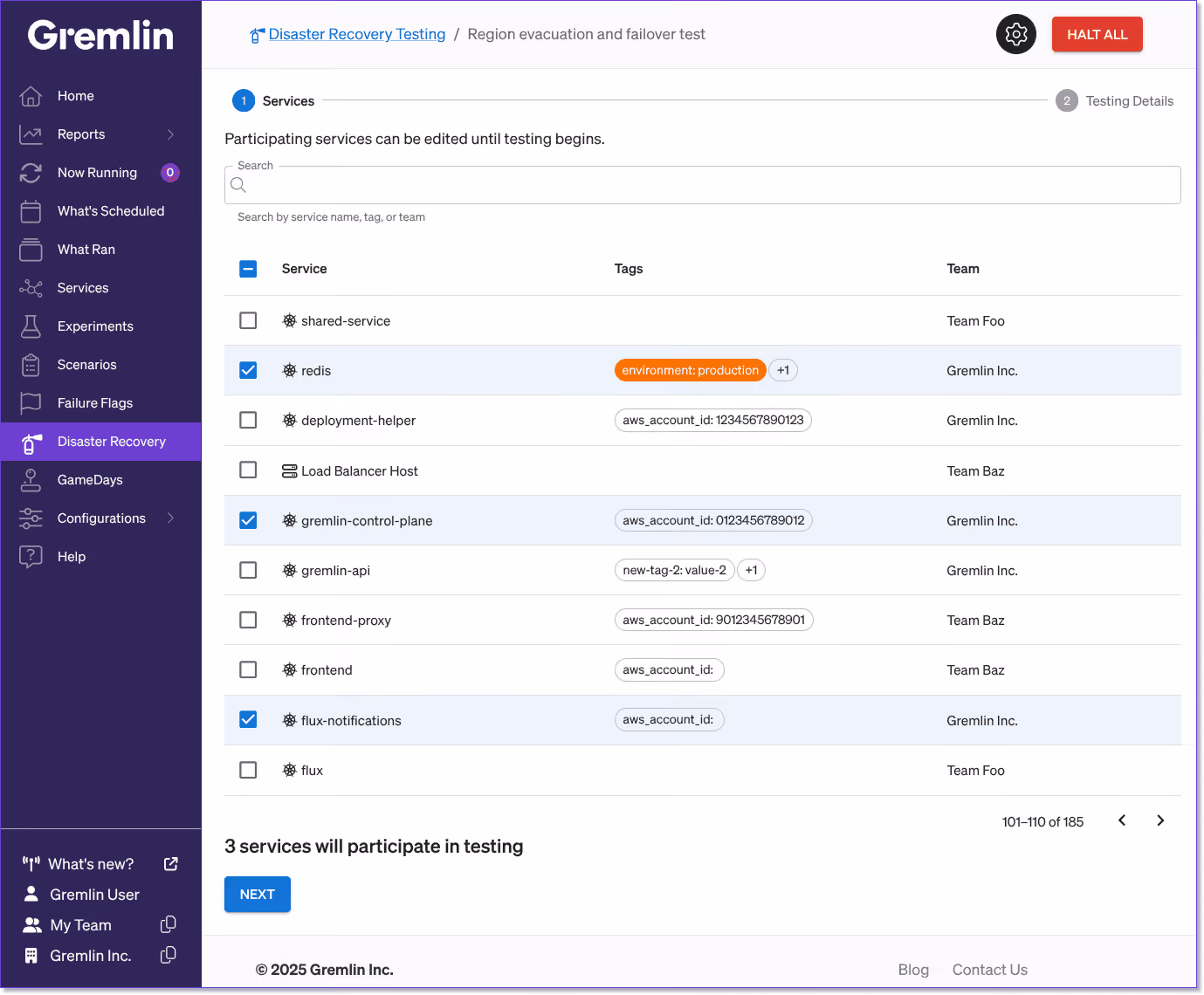The image size is (1204, 995).
Task: Click the Now Running refresh icon
Action: click(31, 173)
